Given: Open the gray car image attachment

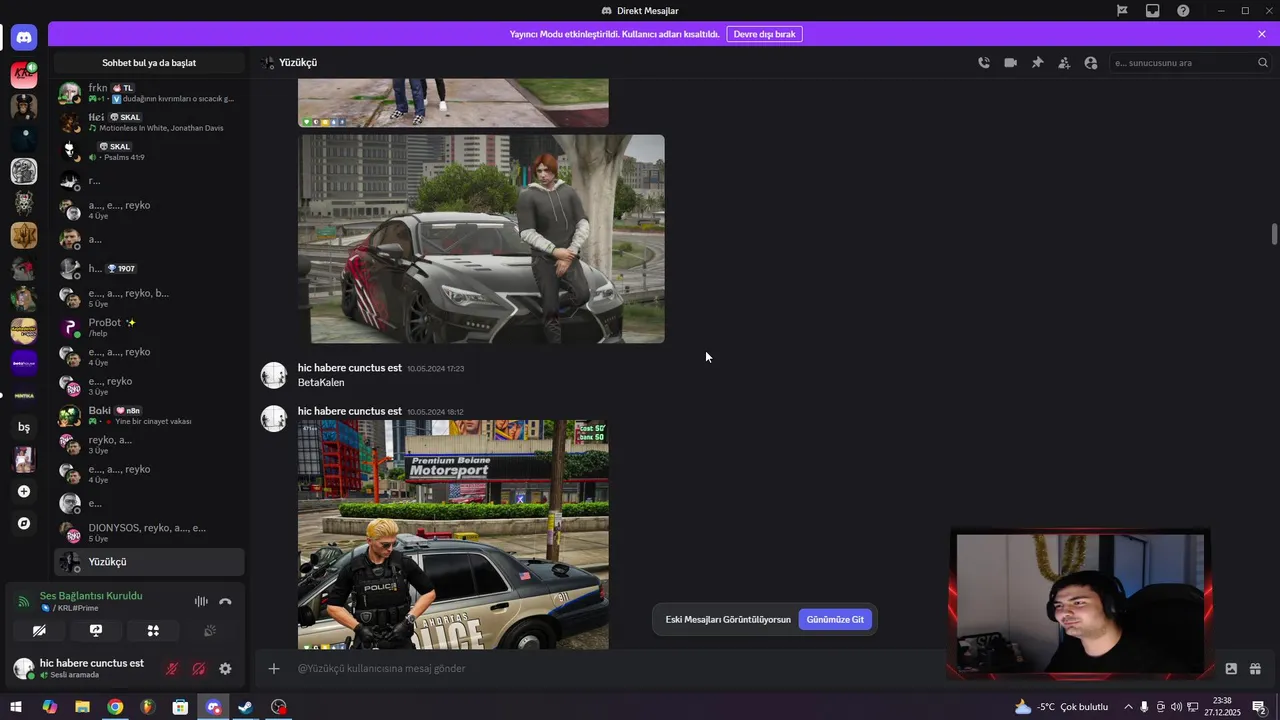Looking at the screenshot, I should coord(481,239).
